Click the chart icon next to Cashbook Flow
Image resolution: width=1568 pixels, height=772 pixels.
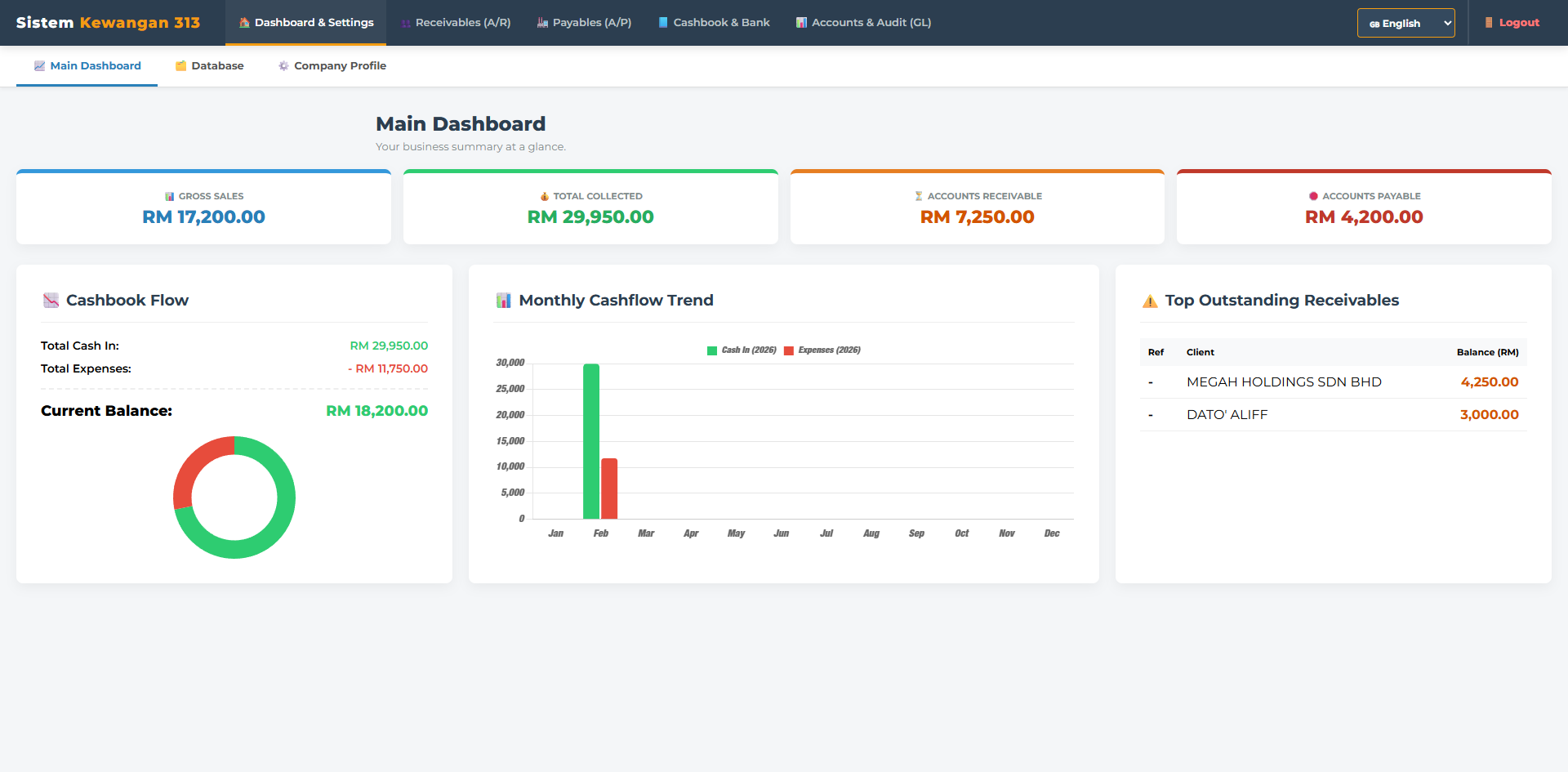[x=51, y=300]
